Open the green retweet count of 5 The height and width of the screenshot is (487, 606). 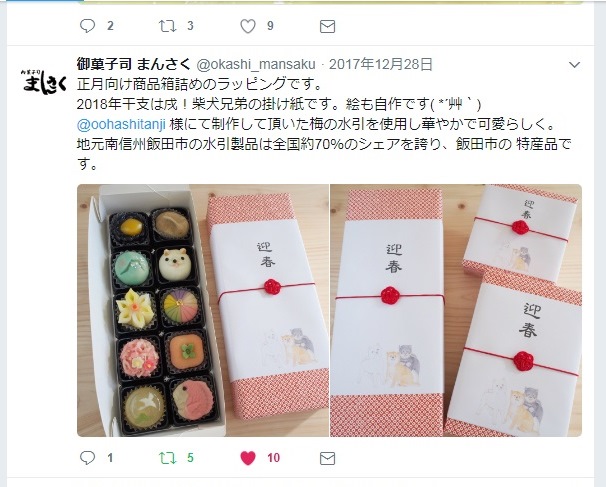click(190, 458)
